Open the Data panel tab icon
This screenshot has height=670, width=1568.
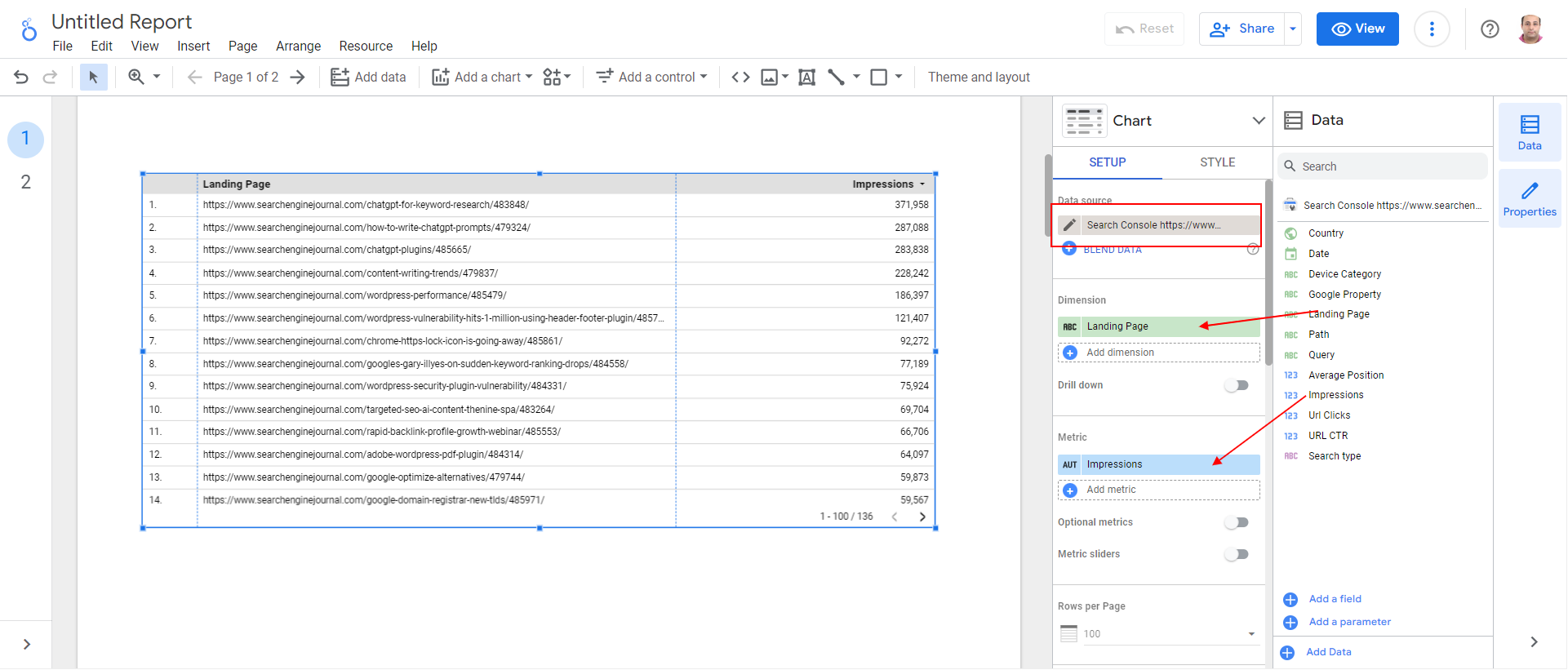point(1530,133)
